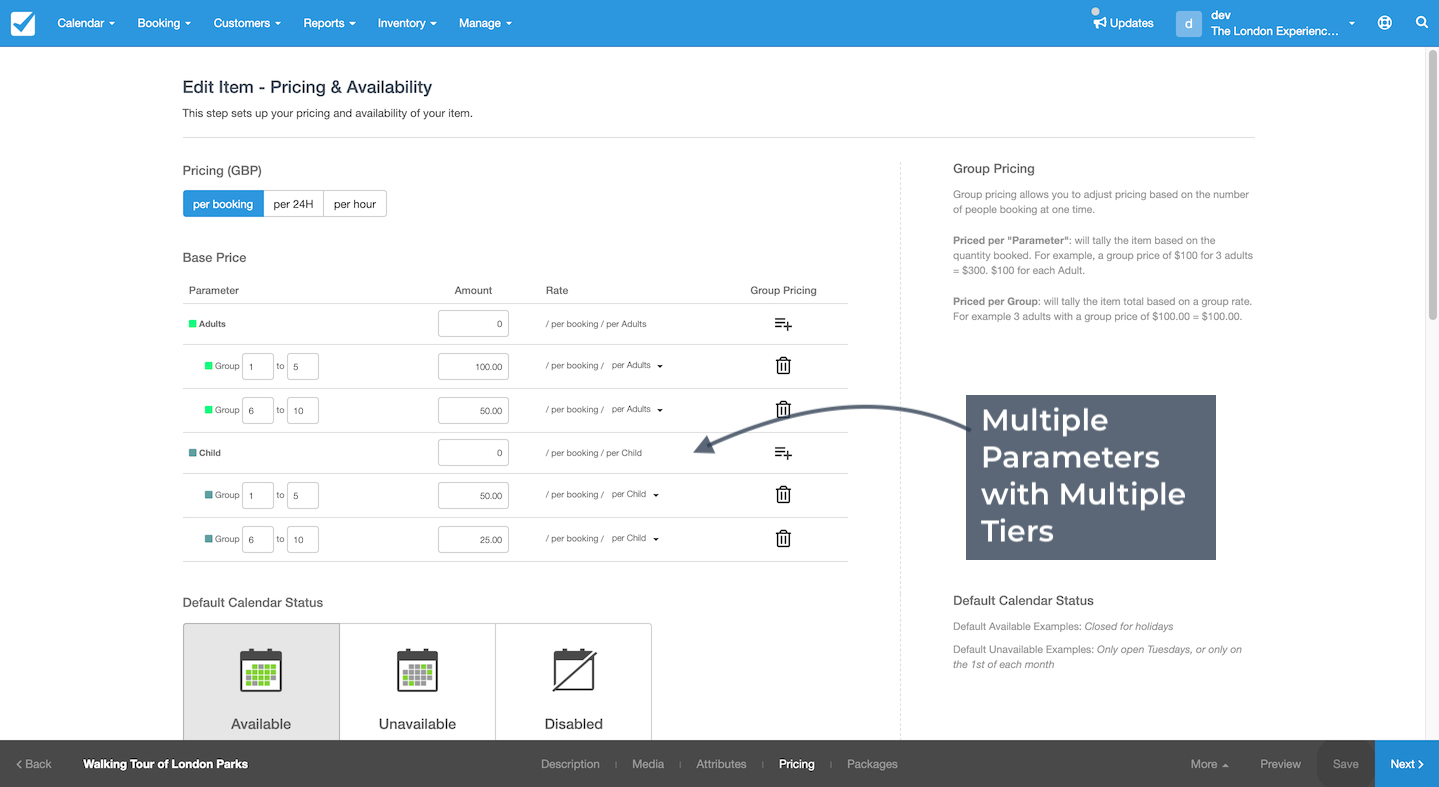Viewport: 1439px width, 787px height.
Task: Edit the Child 25.00 amount field
Action: click(473, 540)
